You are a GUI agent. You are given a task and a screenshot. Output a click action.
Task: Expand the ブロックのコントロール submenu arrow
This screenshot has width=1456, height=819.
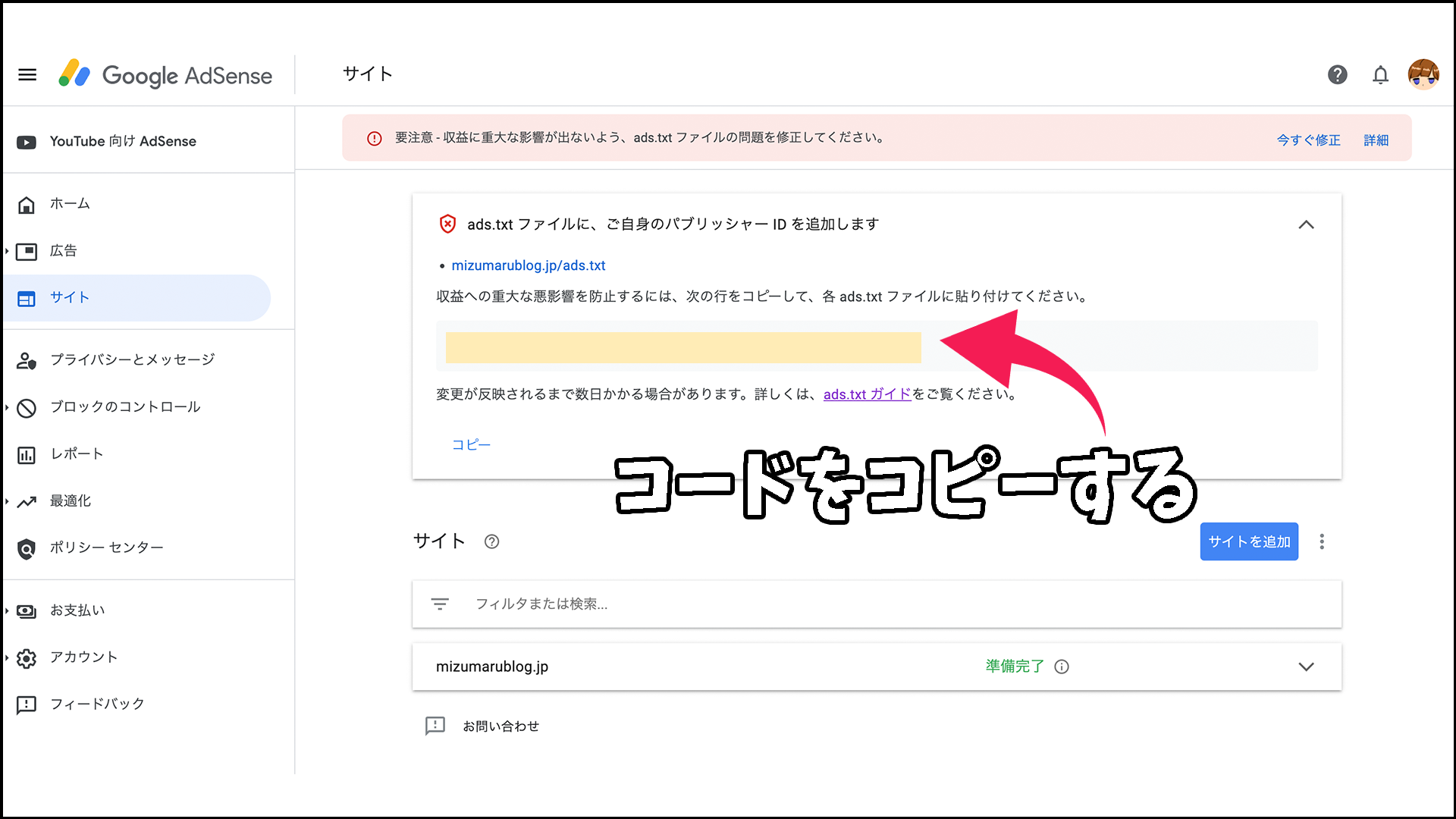(7, 407)
